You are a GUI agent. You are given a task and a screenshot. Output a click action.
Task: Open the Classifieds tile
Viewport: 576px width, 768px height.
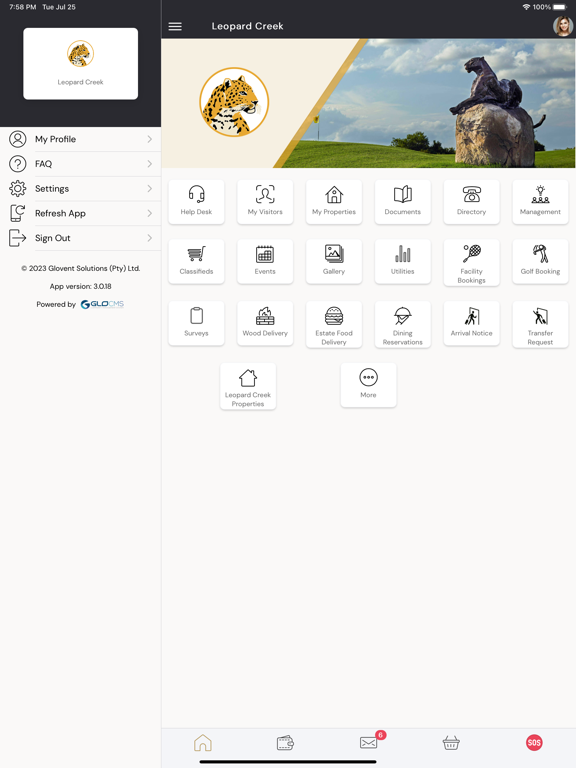coord(196,262)
